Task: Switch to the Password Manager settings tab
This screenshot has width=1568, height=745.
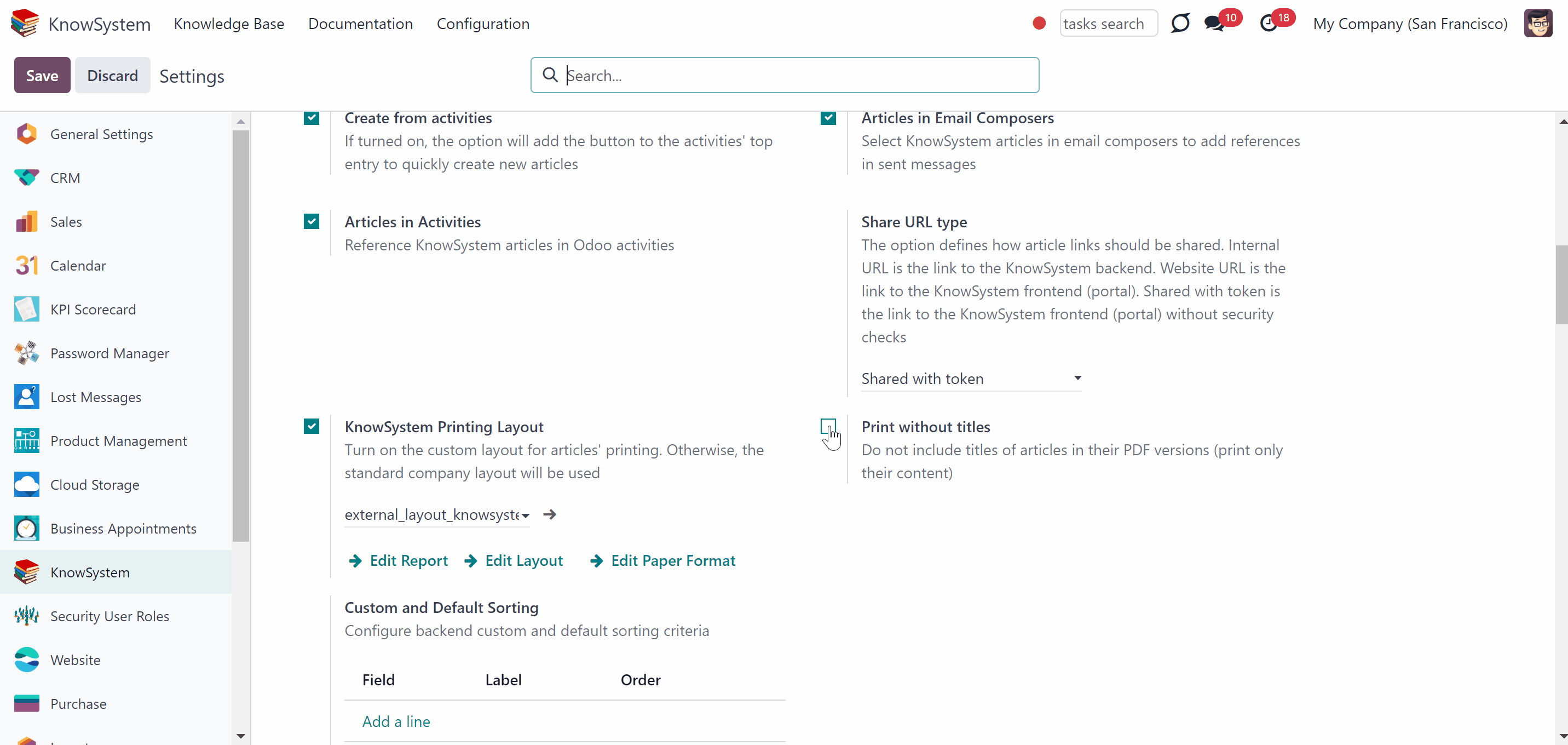Action: (109, 353)
